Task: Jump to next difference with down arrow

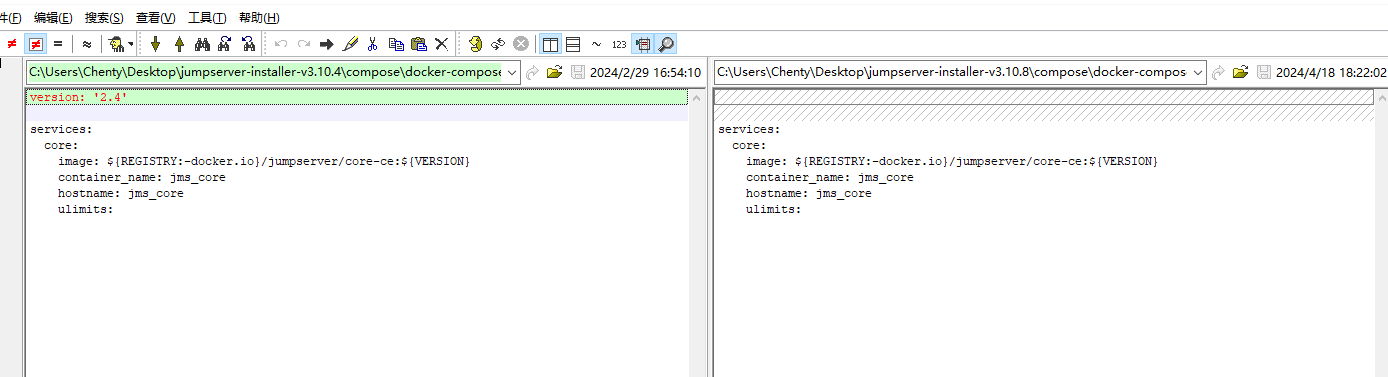Action: (155, 44)
